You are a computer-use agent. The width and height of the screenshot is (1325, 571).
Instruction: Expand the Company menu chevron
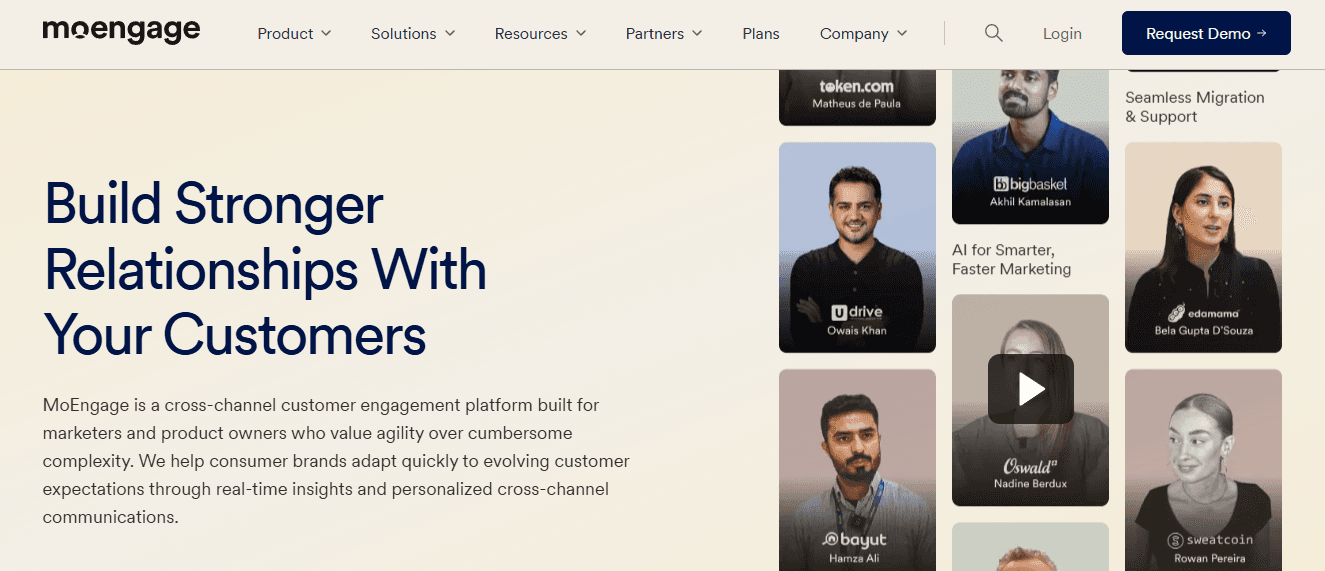[902, 33]
